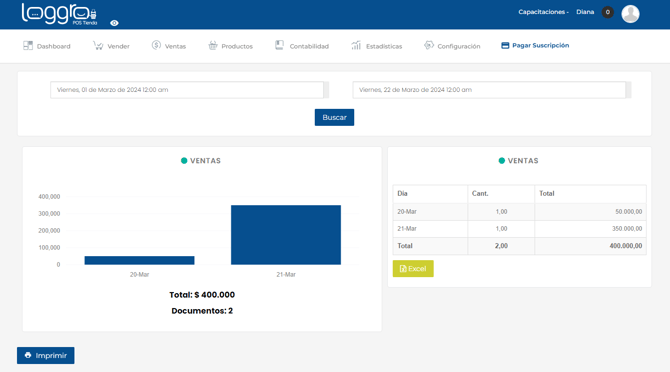The image size is (670, 372).
Task: Toggle the VENTAS legend dot above the table
Action: (x=502, y=161)
